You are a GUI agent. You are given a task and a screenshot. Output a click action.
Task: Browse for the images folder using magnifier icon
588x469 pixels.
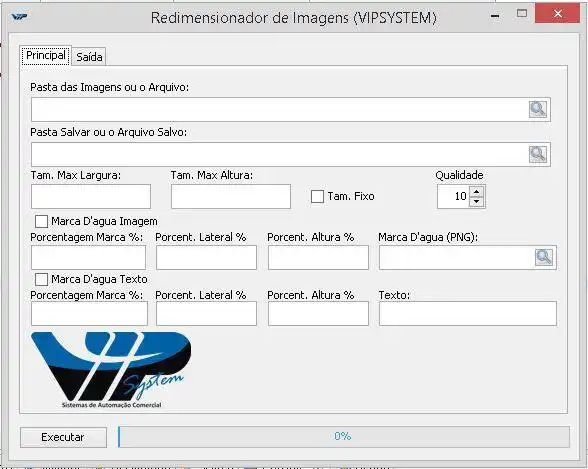(538, 109)
